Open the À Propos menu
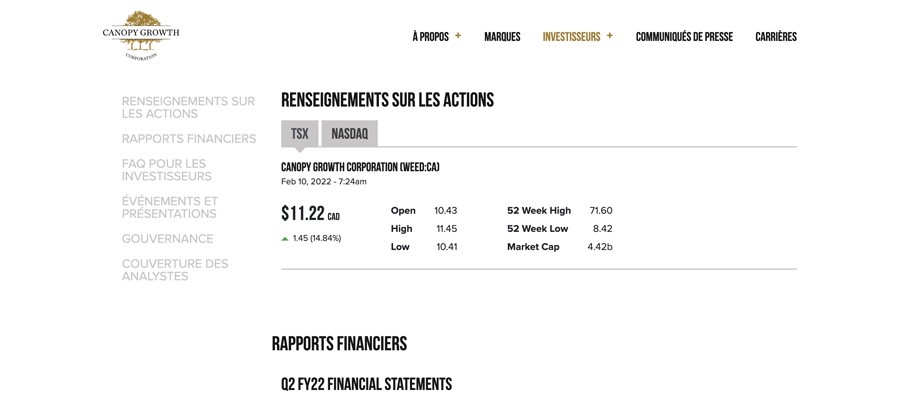The width and height of the screenshot is (900, 400). coord(430,37)
